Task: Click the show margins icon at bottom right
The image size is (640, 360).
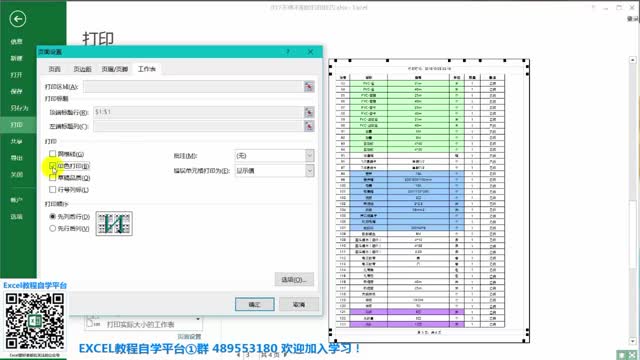Action: pos(623,356)
